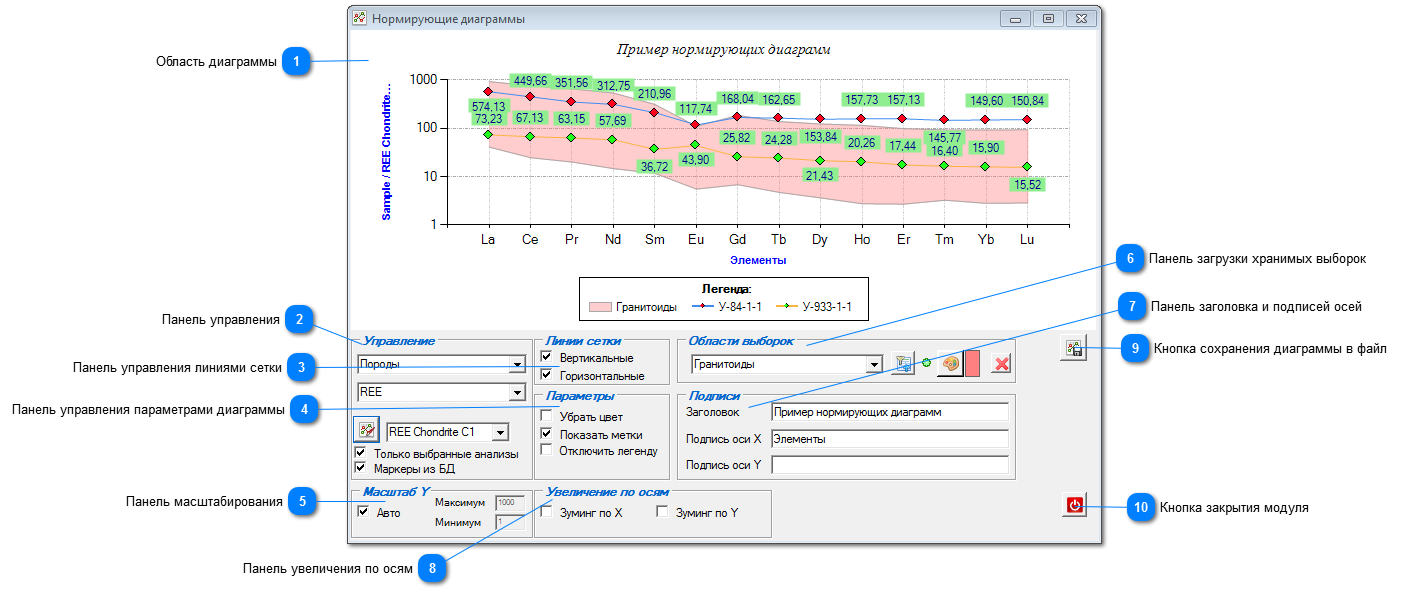This screenshot has width=1403, height=593.
Task: Click the small green add marker icon
Action: (926, 363)
